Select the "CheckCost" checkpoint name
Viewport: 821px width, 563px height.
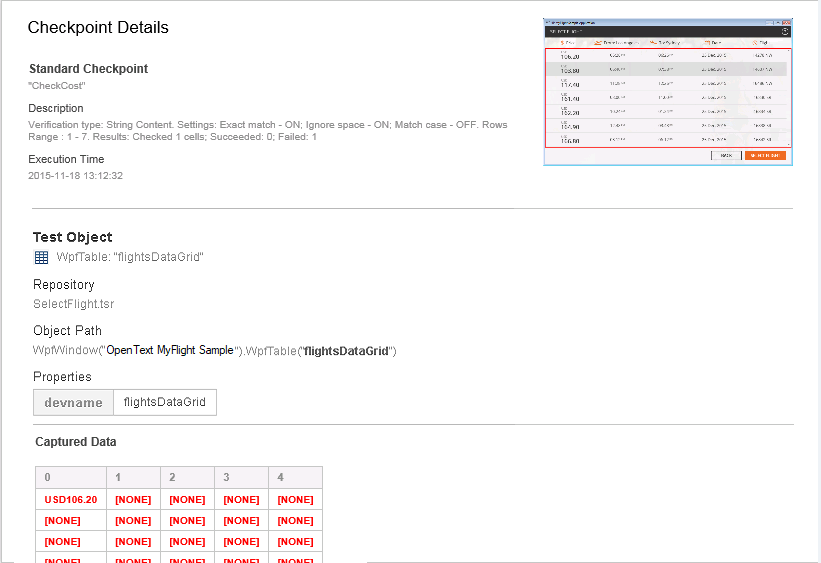tap(56, 87)
